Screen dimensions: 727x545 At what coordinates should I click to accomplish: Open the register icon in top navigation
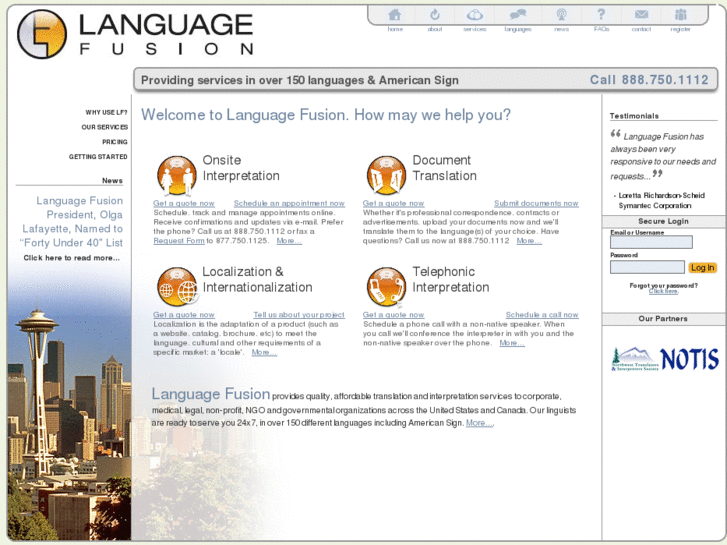(681, 15)
